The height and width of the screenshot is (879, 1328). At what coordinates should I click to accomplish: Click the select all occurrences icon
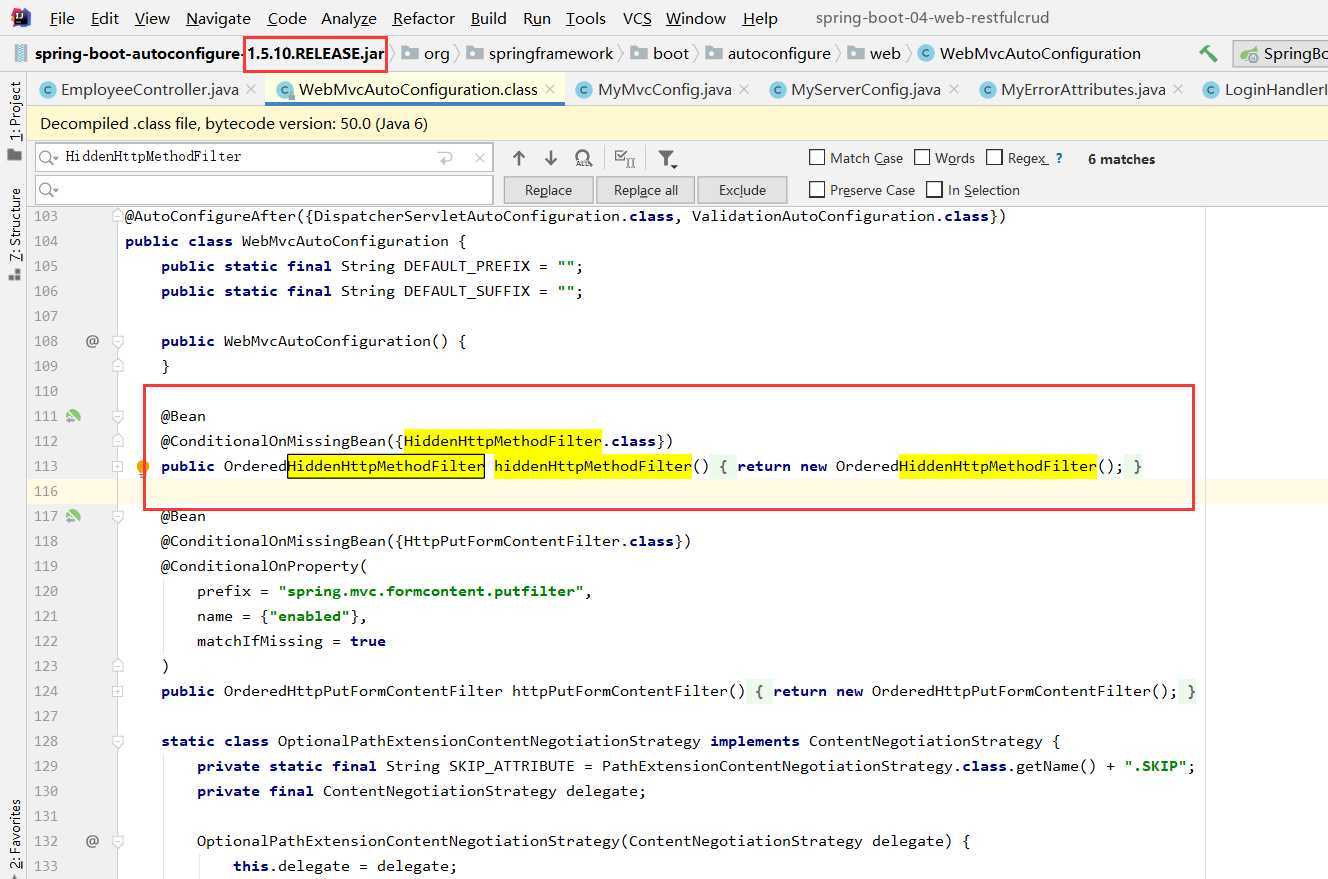tap(625, 158)
